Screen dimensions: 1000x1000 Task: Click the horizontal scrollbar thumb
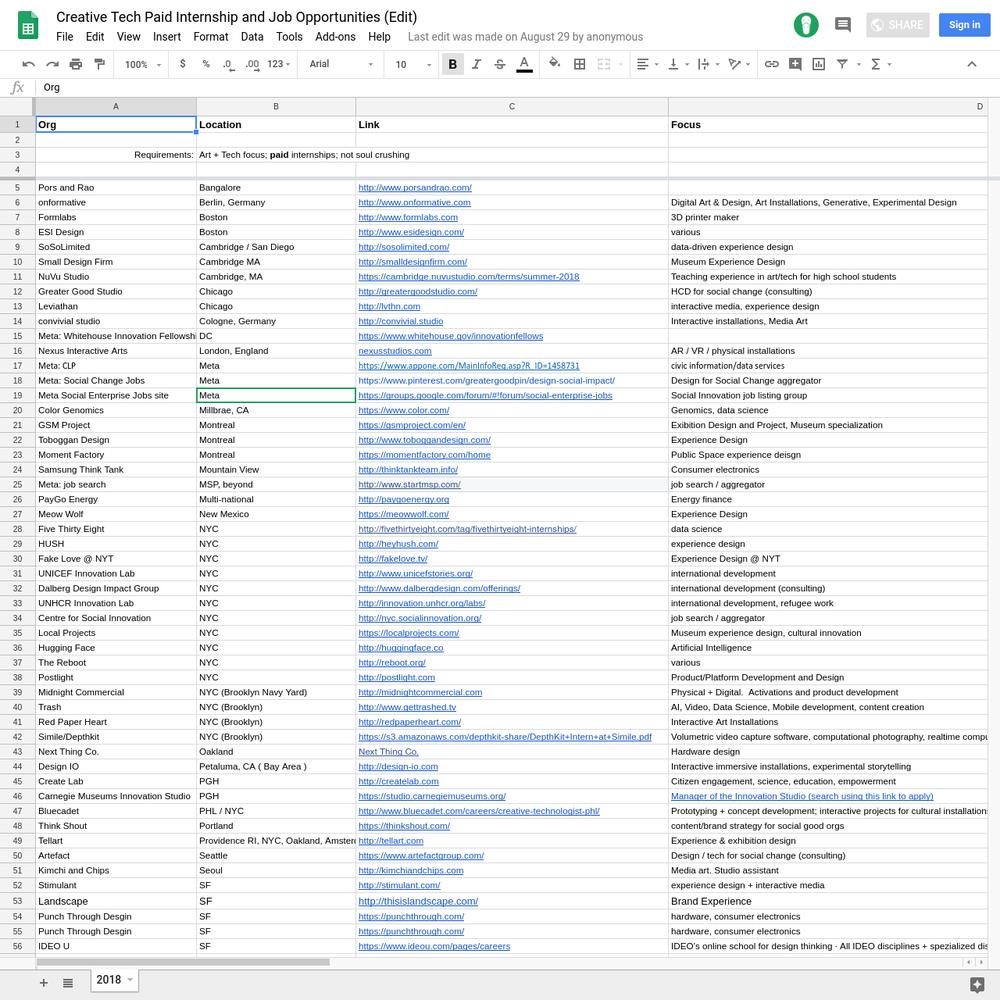pos(183,962)
